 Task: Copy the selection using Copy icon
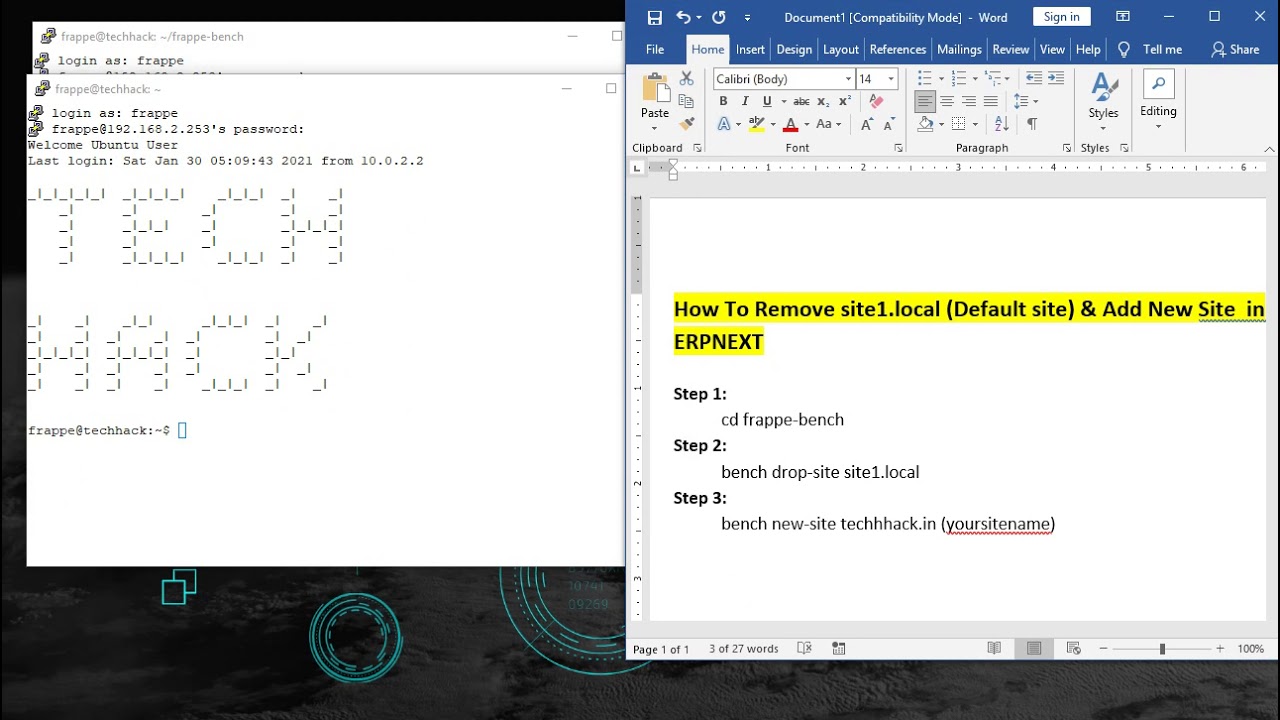[x=686, y=101]
